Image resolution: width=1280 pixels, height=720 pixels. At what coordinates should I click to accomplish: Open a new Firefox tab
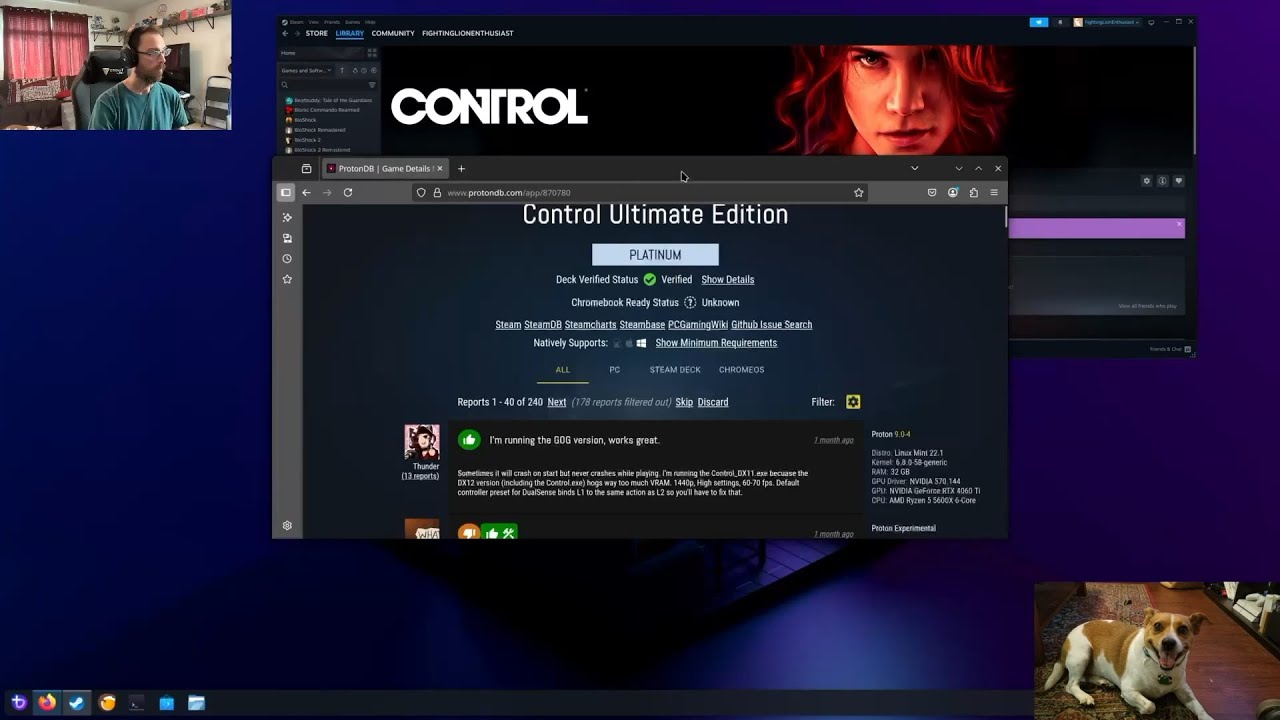pyautogui.click(x=461, y=168)
